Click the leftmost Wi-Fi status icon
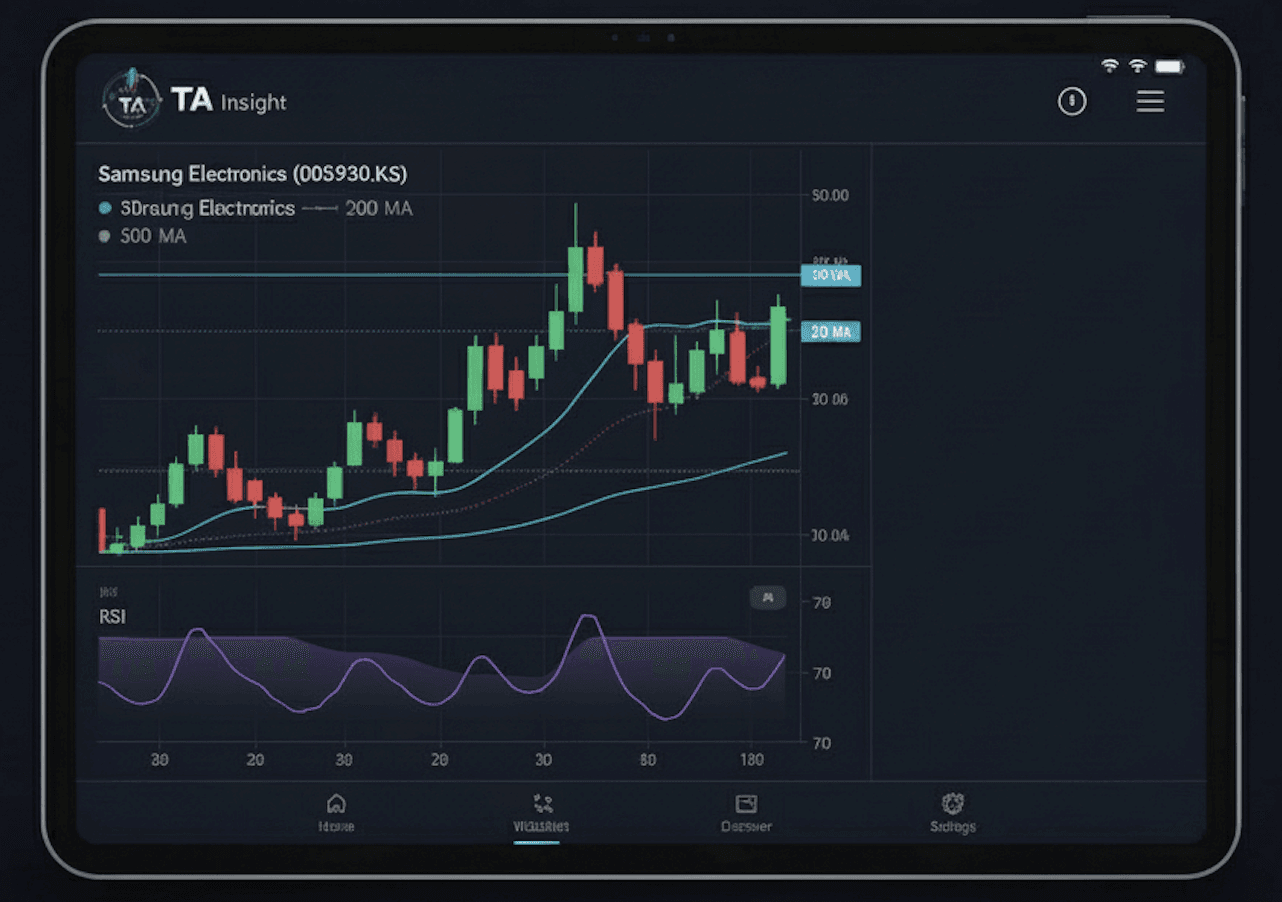The width and height of the screenshot is (1282, 902). tap(1110, 66)
